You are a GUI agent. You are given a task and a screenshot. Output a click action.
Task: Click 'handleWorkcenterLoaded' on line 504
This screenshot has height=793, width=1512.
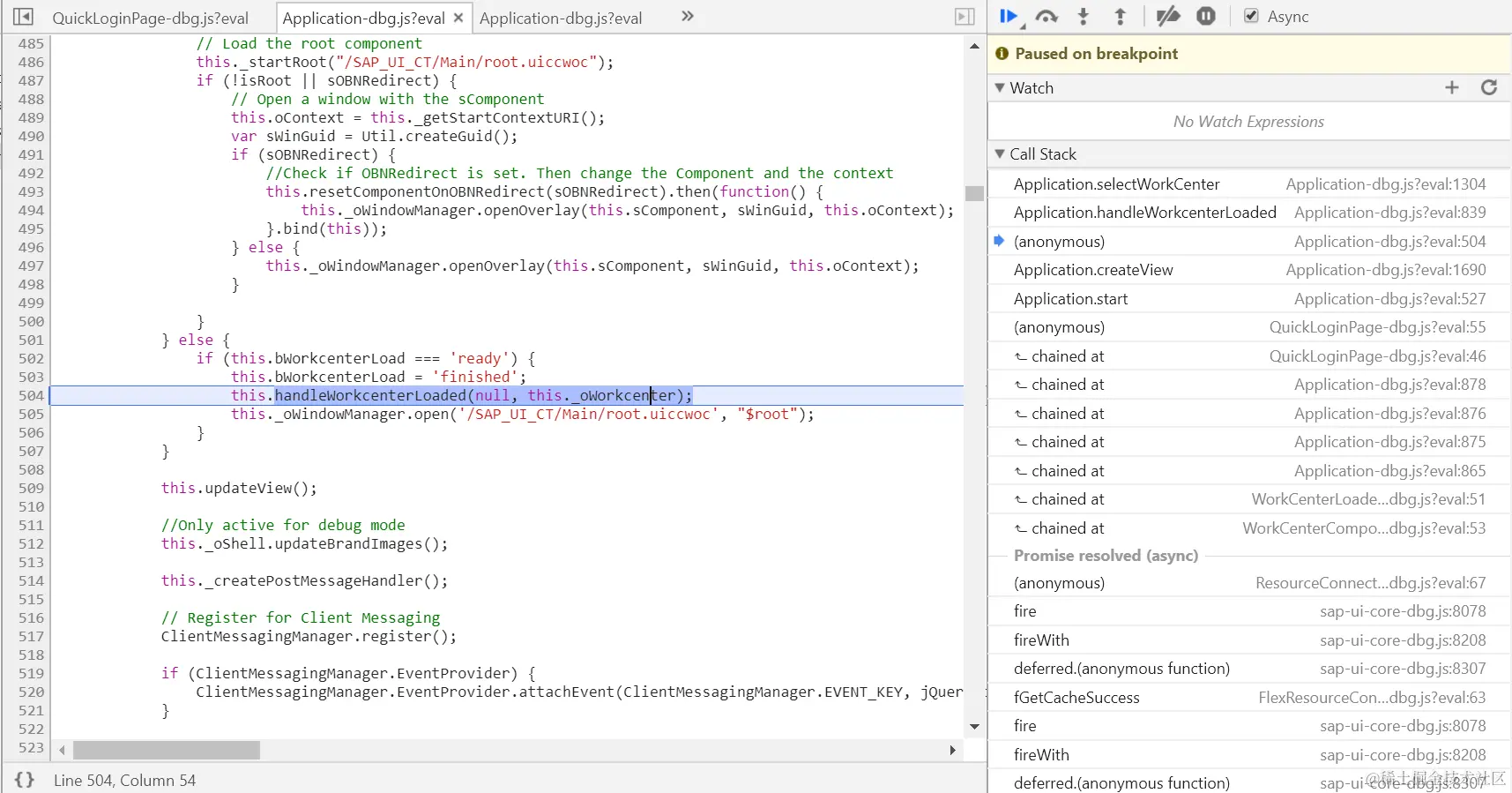(x=370, y=395)
